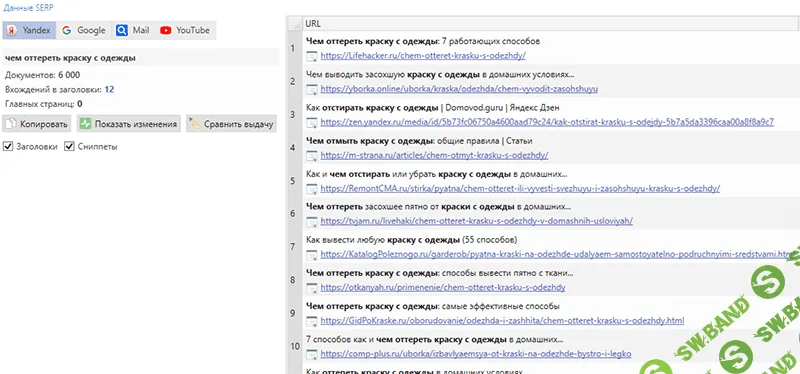Open the tvjam.ru URL link
Image resolution: width=800 pixels, height=374 pixels.
click(x=477, y=221)
